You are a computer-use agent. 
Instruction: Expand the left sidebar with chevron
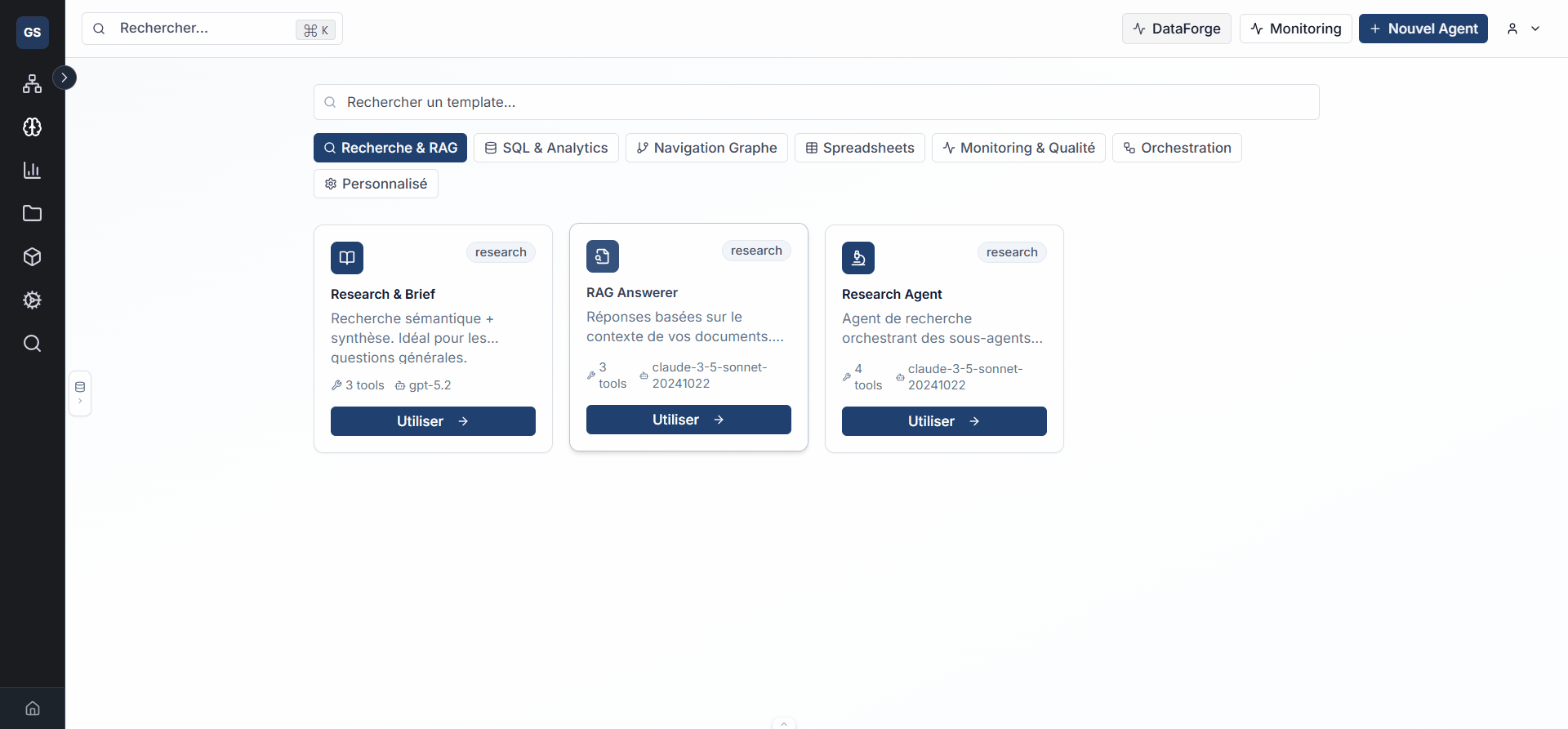point(64,77)
